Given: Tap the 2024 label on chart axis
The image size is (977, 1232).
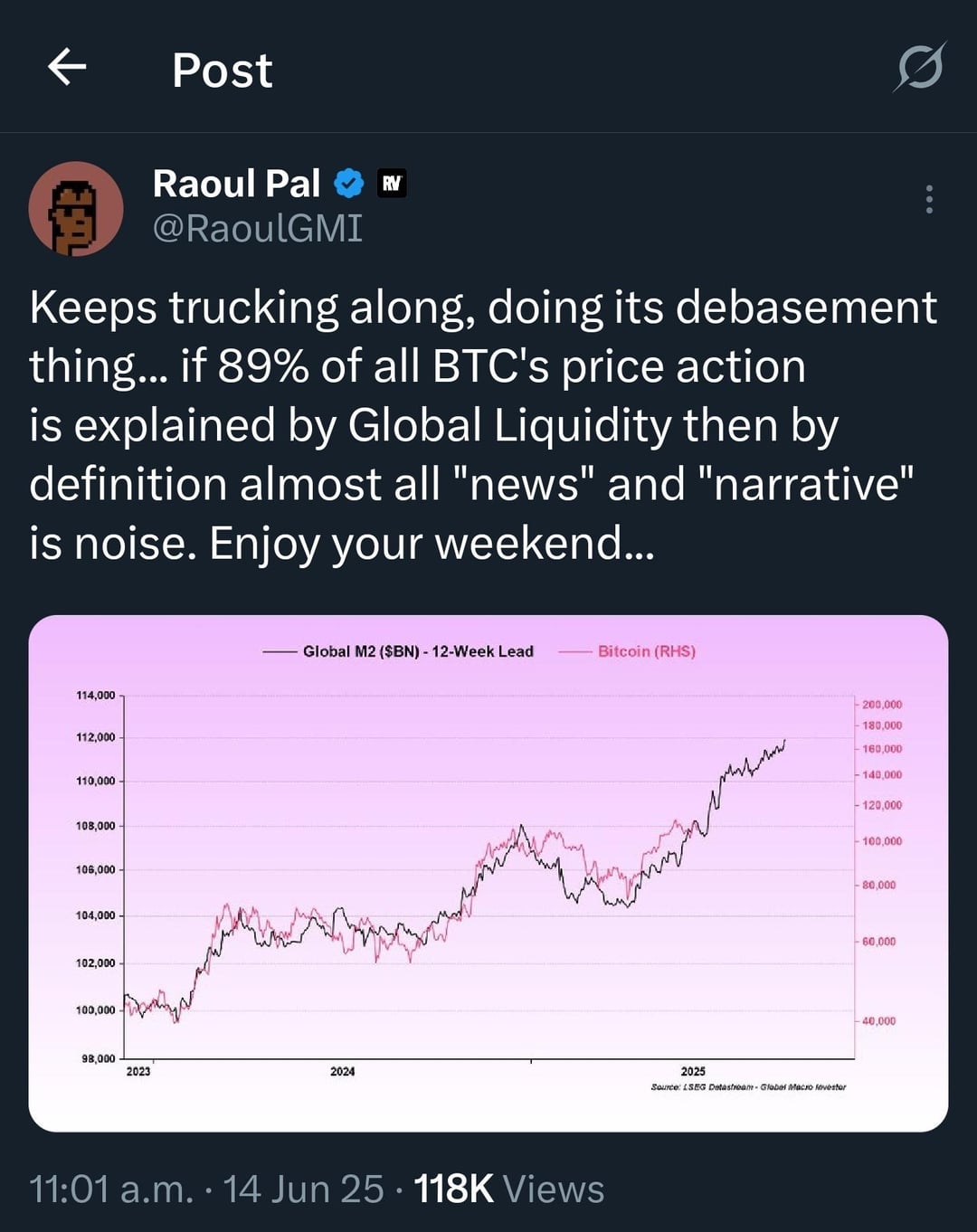Looking at the screenshot, I should (342, 1072).
